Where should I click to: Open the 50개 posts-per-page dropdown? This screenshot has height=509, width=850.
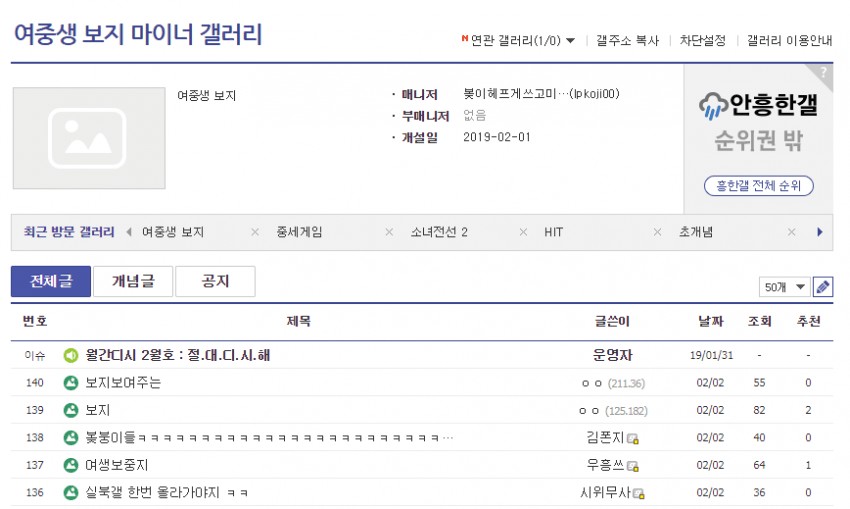click(784, 287)
